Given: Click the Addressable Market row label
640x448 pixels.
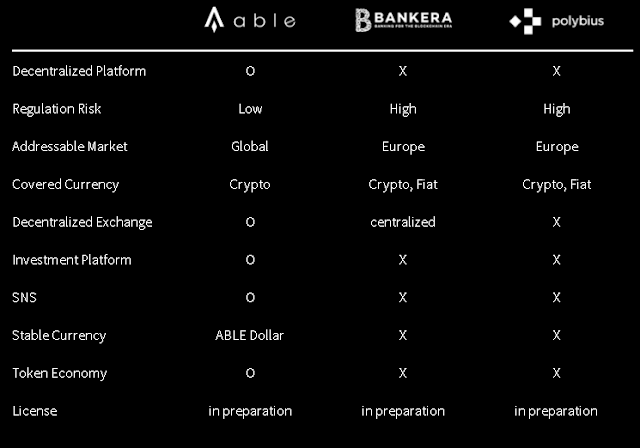Looking at the screenshot, I should click(70, 146).
